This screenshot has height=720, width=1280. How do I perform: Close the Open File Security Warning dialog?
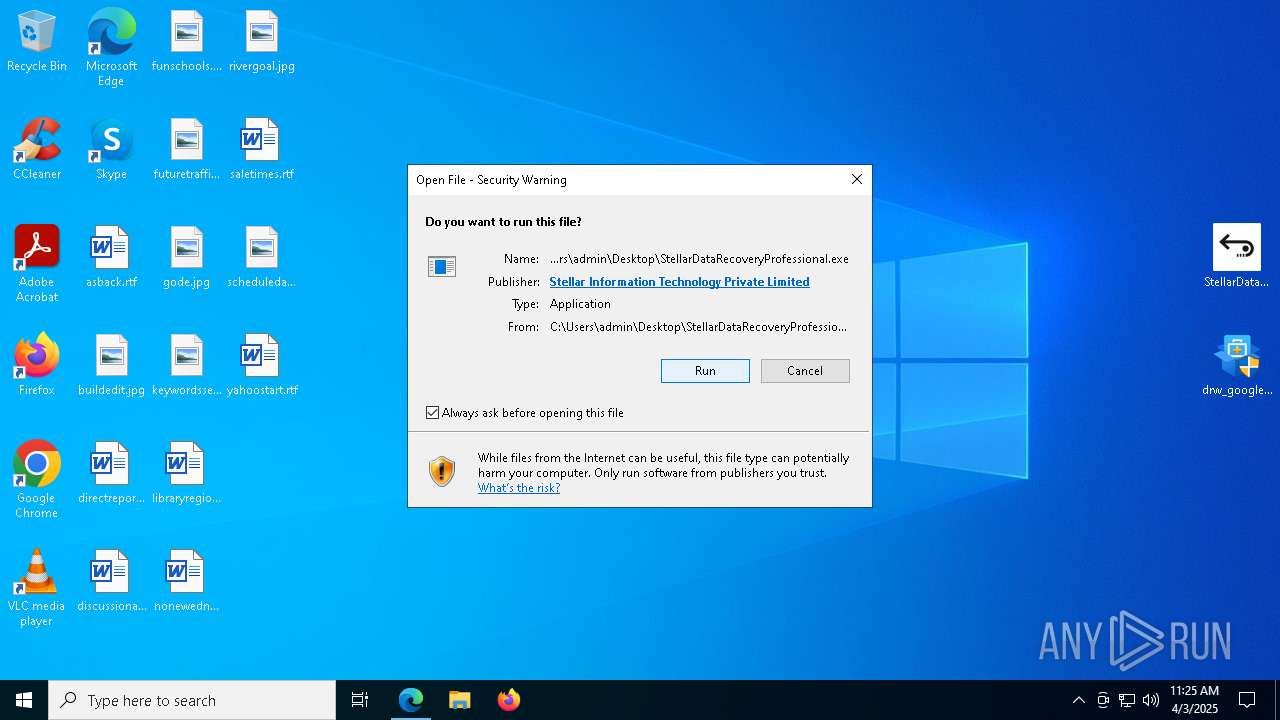(x=856, y=179)
